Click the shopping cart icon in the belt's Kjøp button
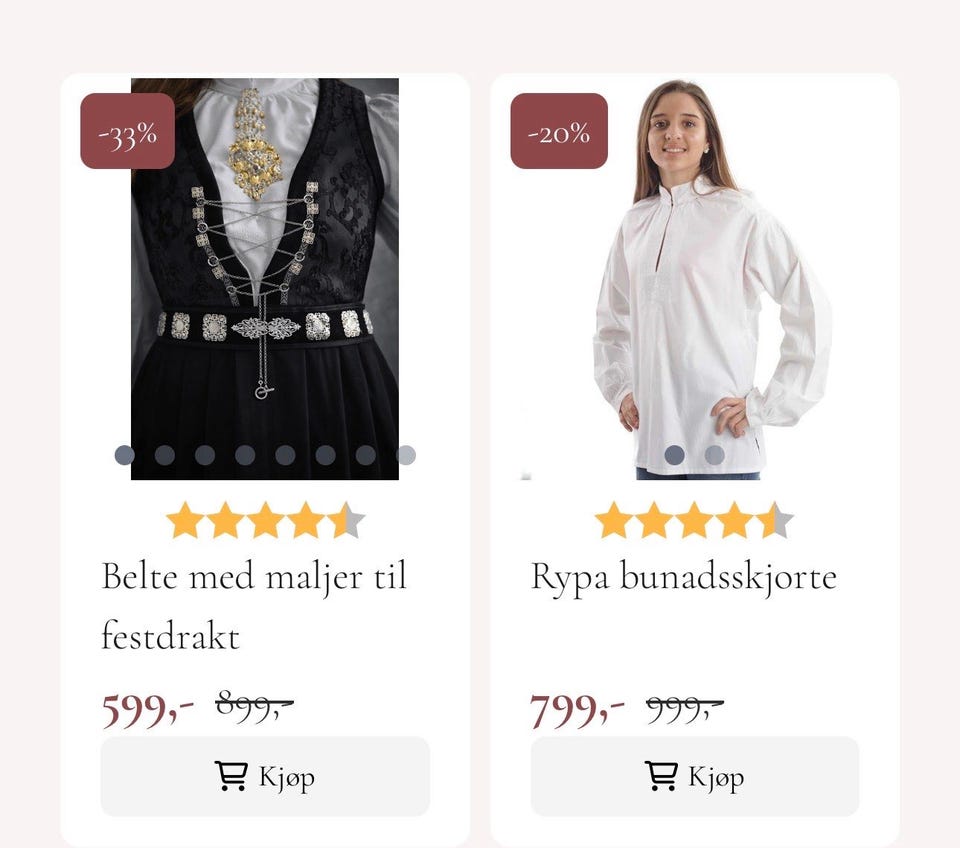The width and height of the screenshot is (960, 848). point(232,774)
